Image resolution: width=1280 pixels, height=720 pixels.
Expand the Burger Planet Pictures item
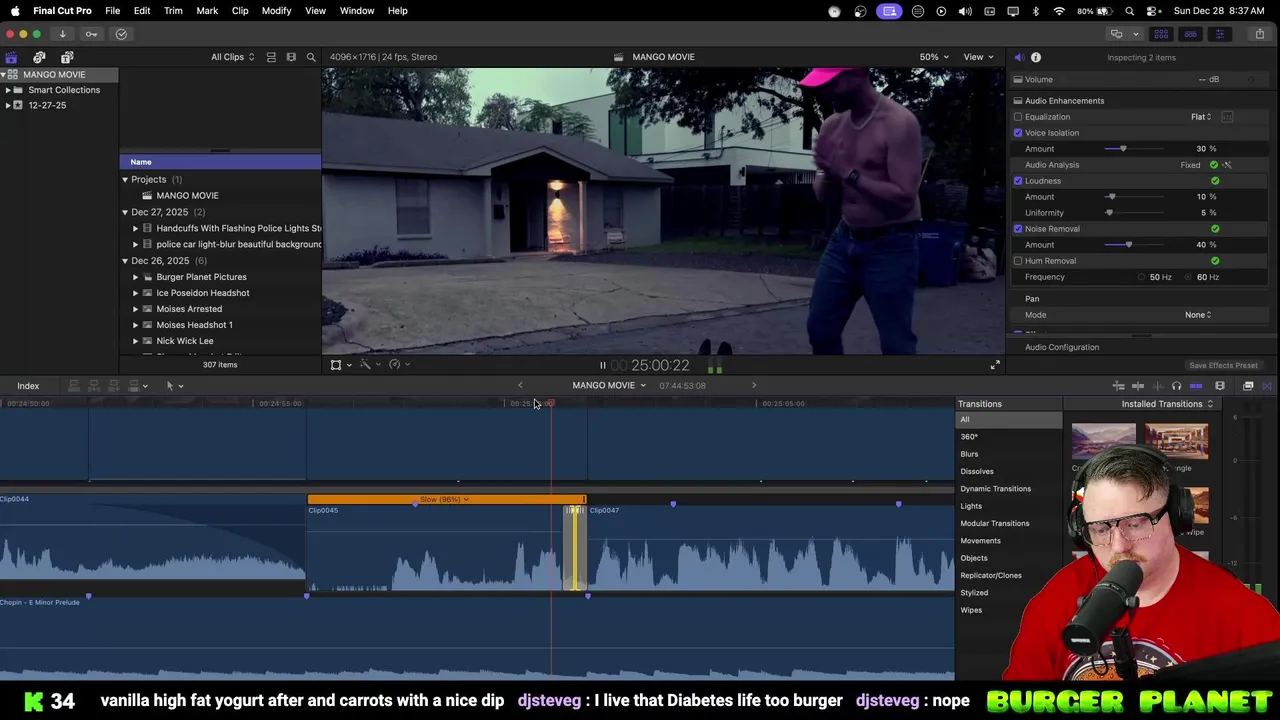(136, 277)
